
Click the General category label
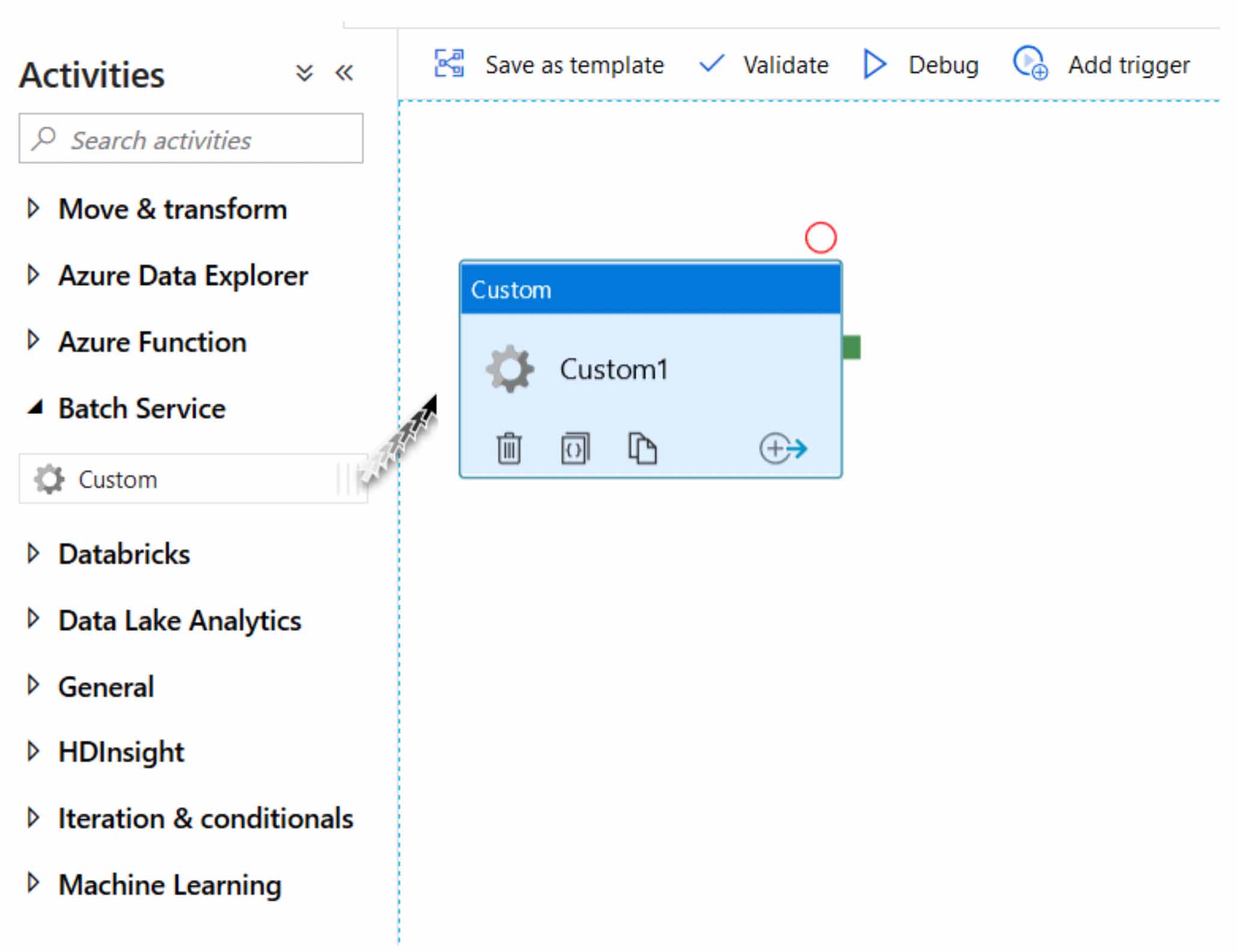click(106, 687)
